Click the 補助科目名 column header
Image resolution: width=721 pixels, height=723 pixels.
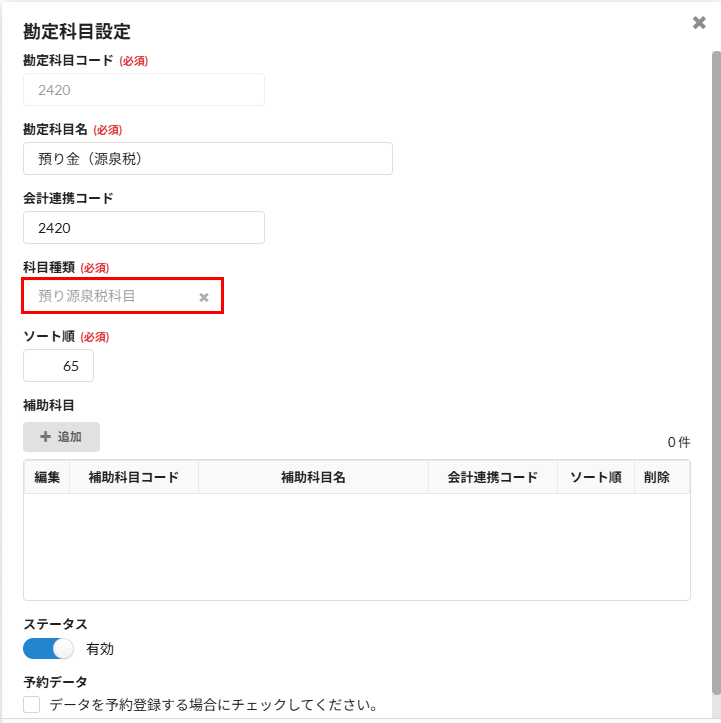point(313,477)
